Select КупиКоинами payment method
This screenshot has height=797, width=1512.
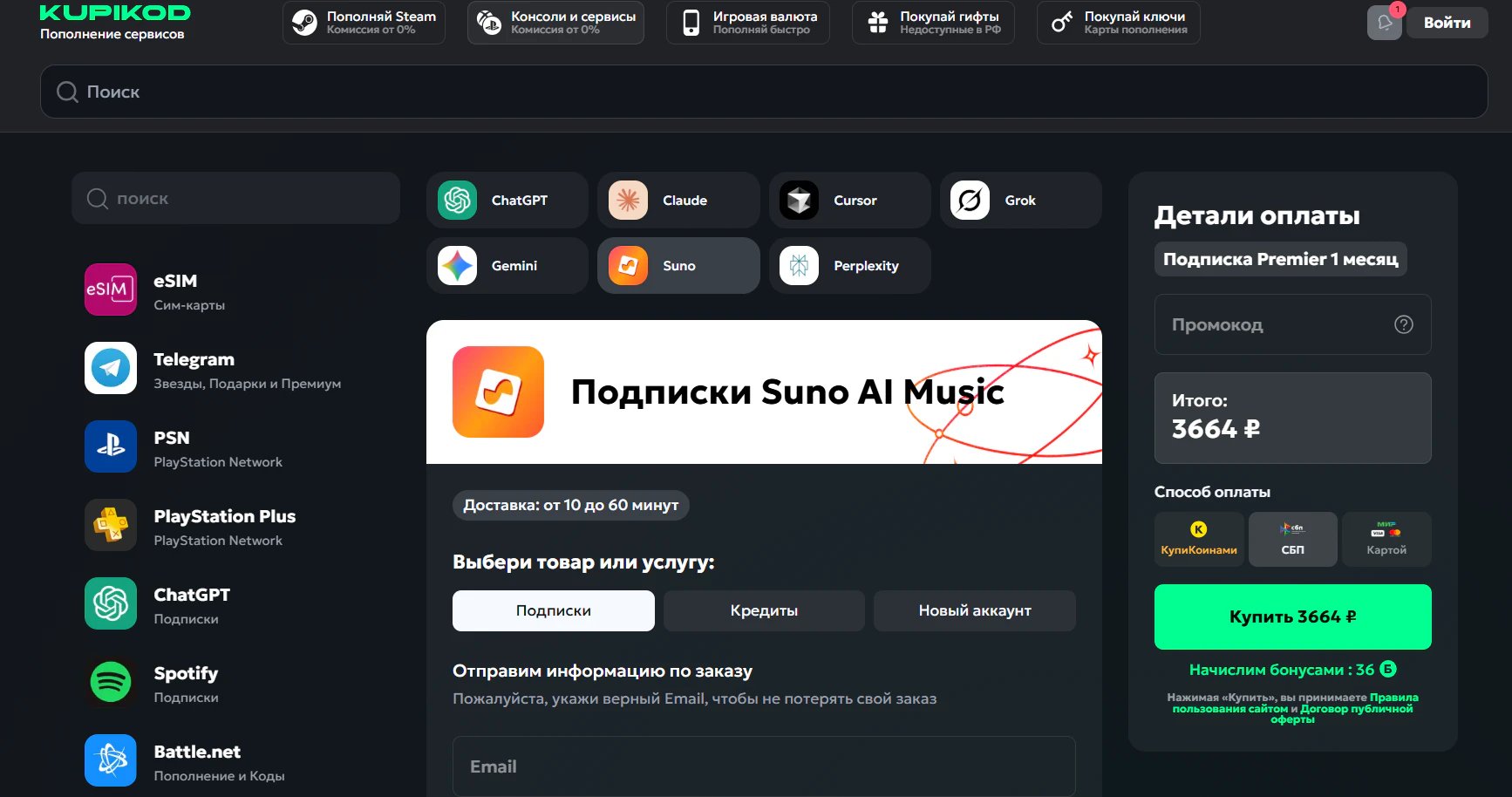1199,540
